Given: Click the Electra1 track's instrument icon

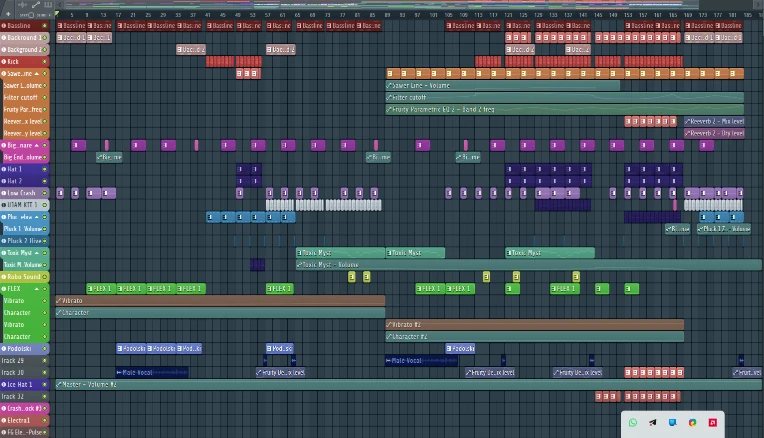Looking at the screenshot, I should pyautogui.click(x=3, y=420).
